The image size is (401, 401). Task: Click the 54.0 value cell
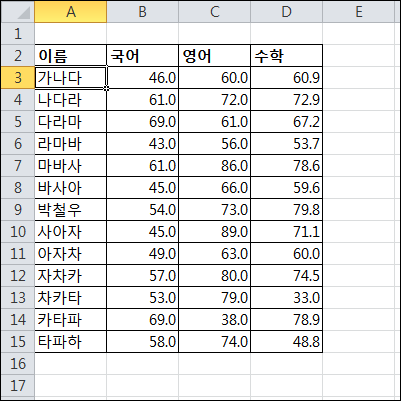[143, 210]
